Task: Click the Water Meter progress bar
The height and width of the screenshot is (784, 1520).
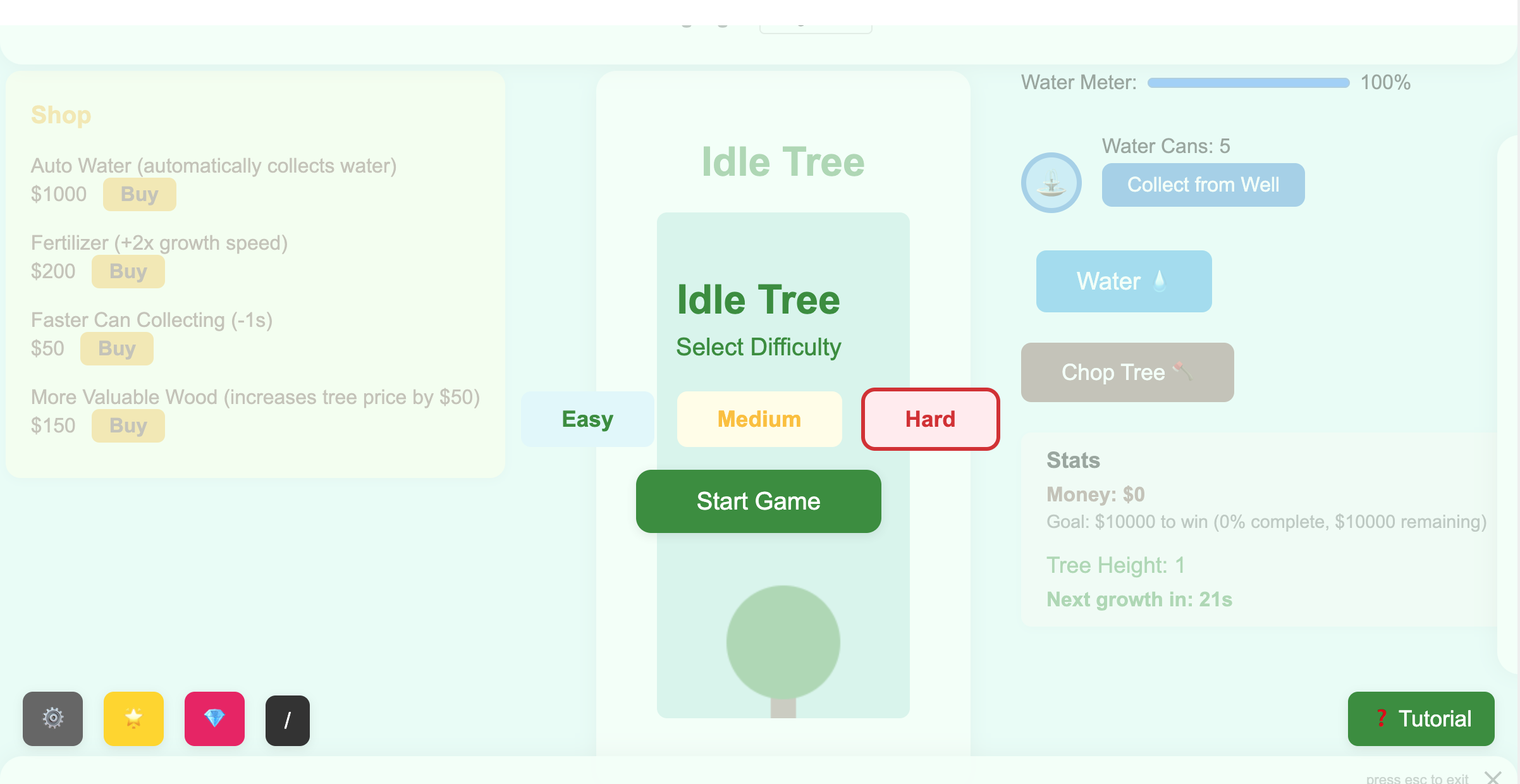Action: click(x=1248, y=83)
